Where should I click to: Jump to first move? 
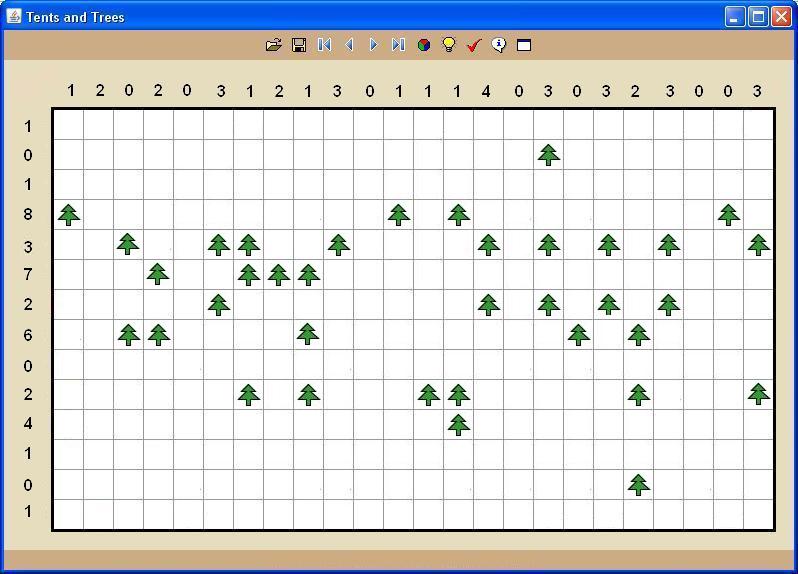pos(324,45)
